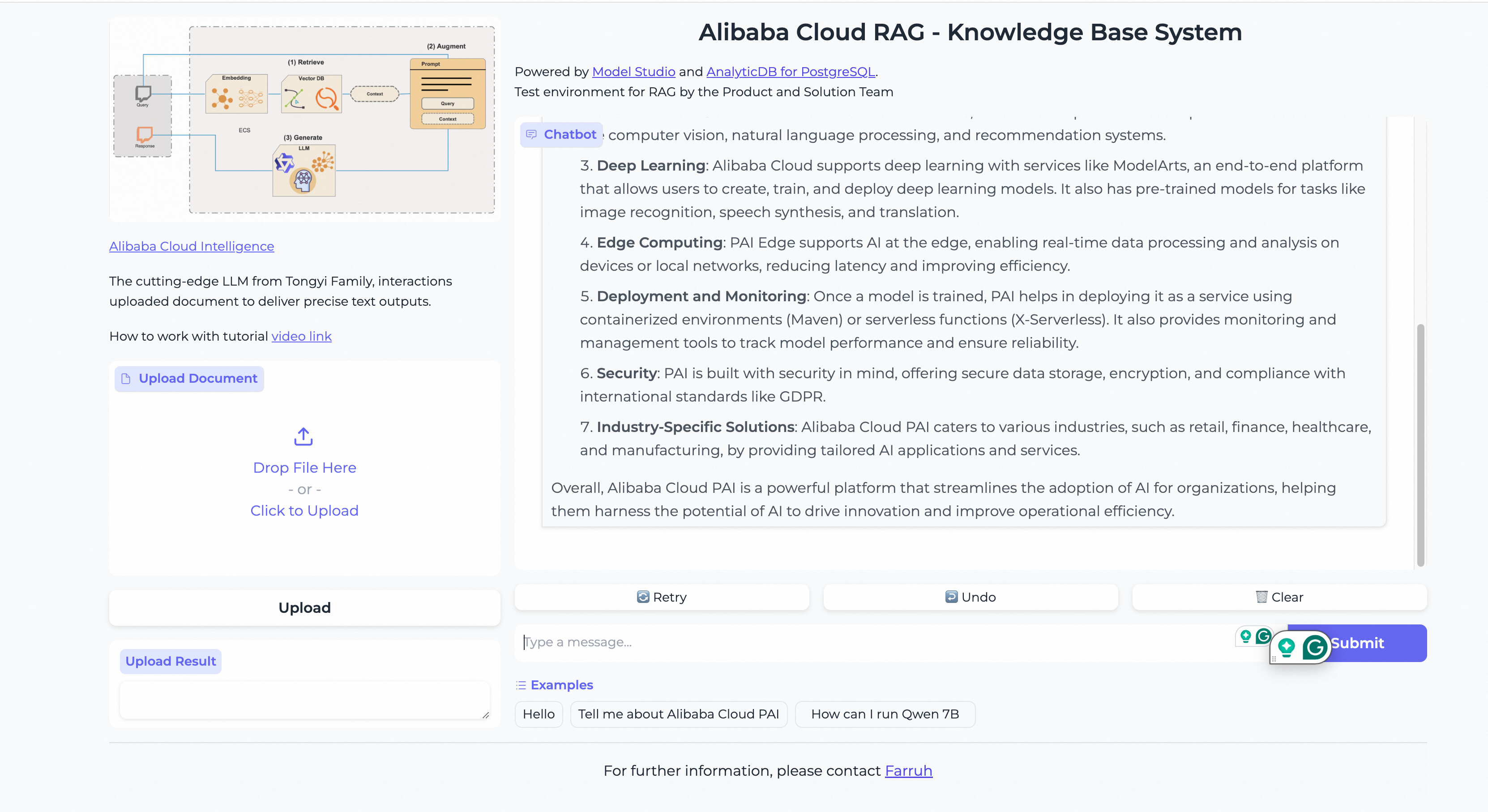Click the green lightbulb suggestion icon in message box
The height and width of the screenshot is (812, 1488).
(1246, 636)
